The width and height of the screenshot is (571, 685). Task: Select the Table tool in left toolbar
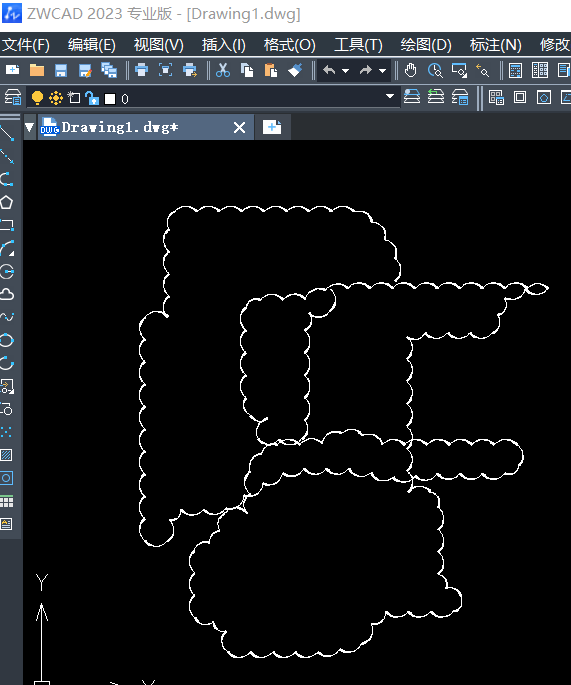7,501
